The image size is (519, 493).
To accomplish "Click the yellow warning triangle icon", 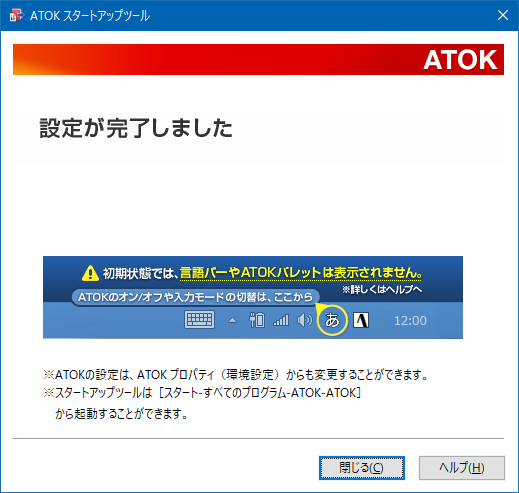I will (90, 273).
